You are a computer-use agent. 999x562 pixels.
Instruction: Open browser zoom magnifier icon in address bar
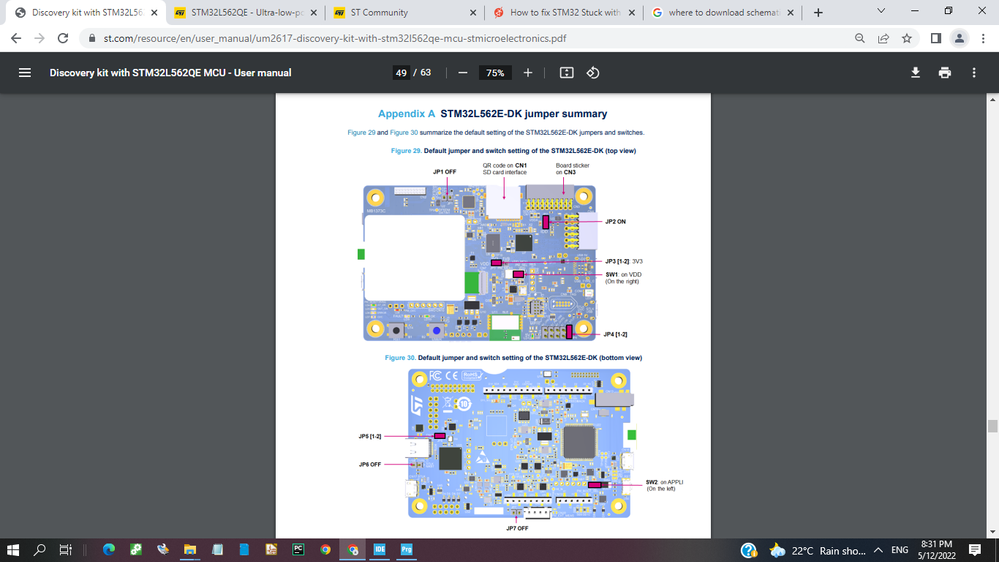(860, 38)
